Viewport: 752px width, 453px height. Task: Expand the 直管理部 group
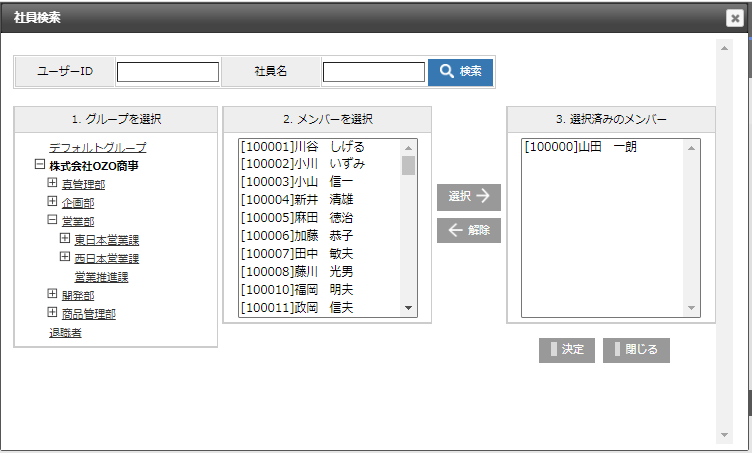coord(53,184)
